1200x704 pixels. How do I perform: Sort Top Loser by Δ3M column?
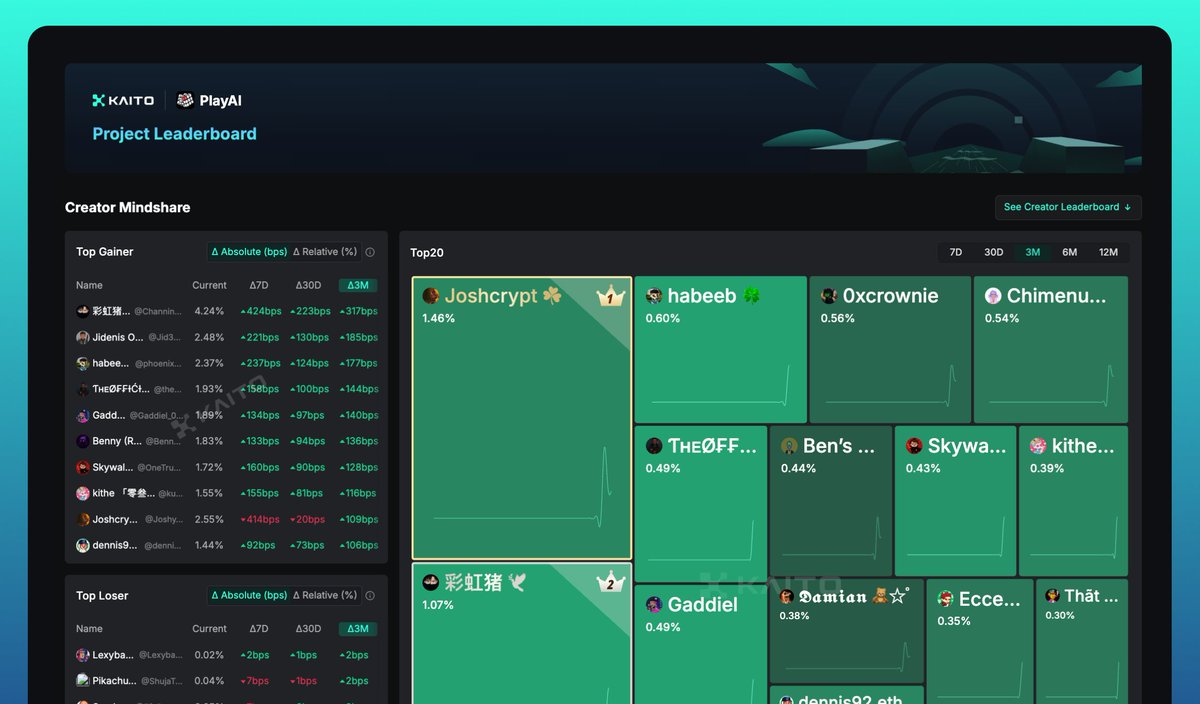[358, 629]
